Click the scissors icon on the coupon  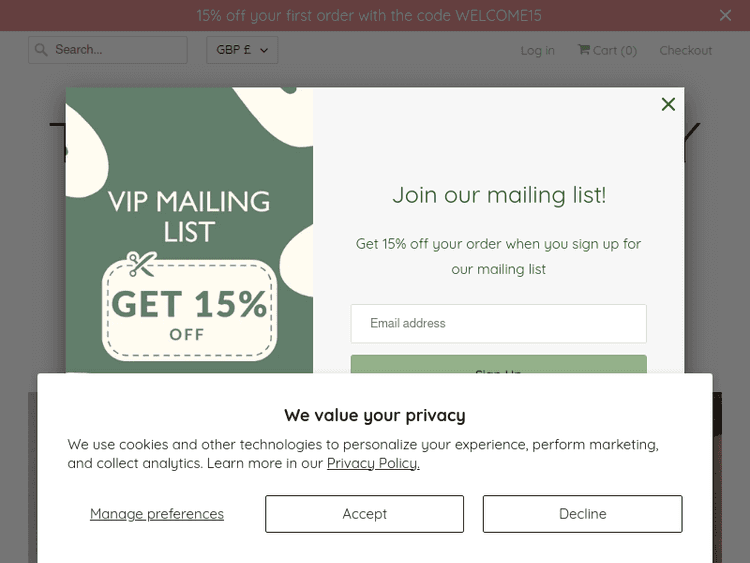(141, 263)
